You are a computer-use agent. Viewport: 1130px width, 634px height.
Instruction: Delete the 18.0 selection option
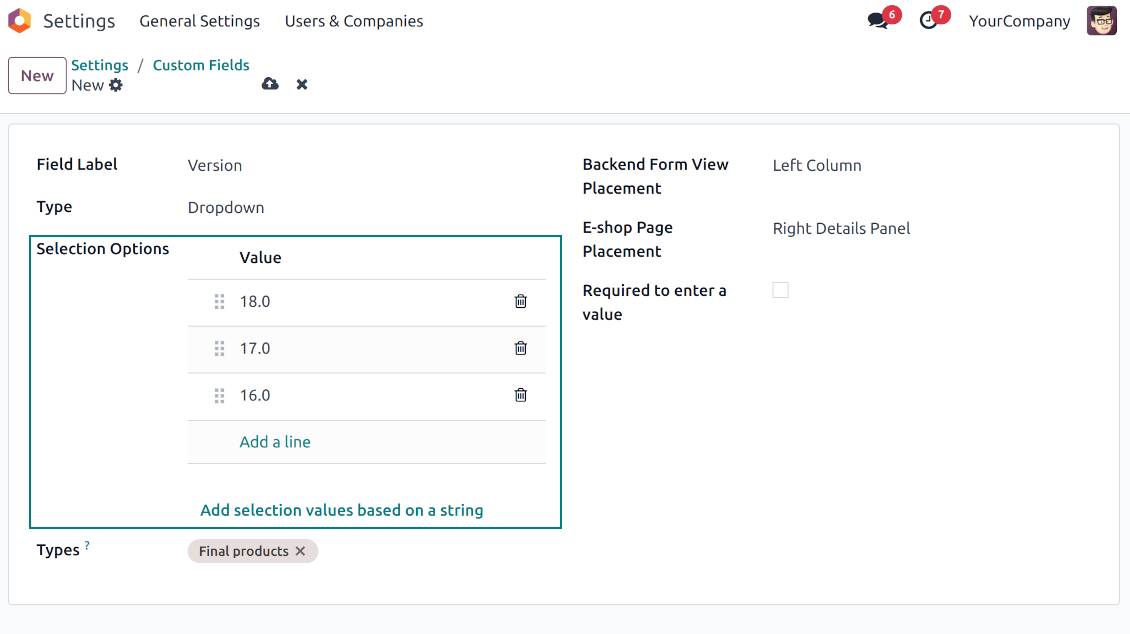[x=520, y=301]
